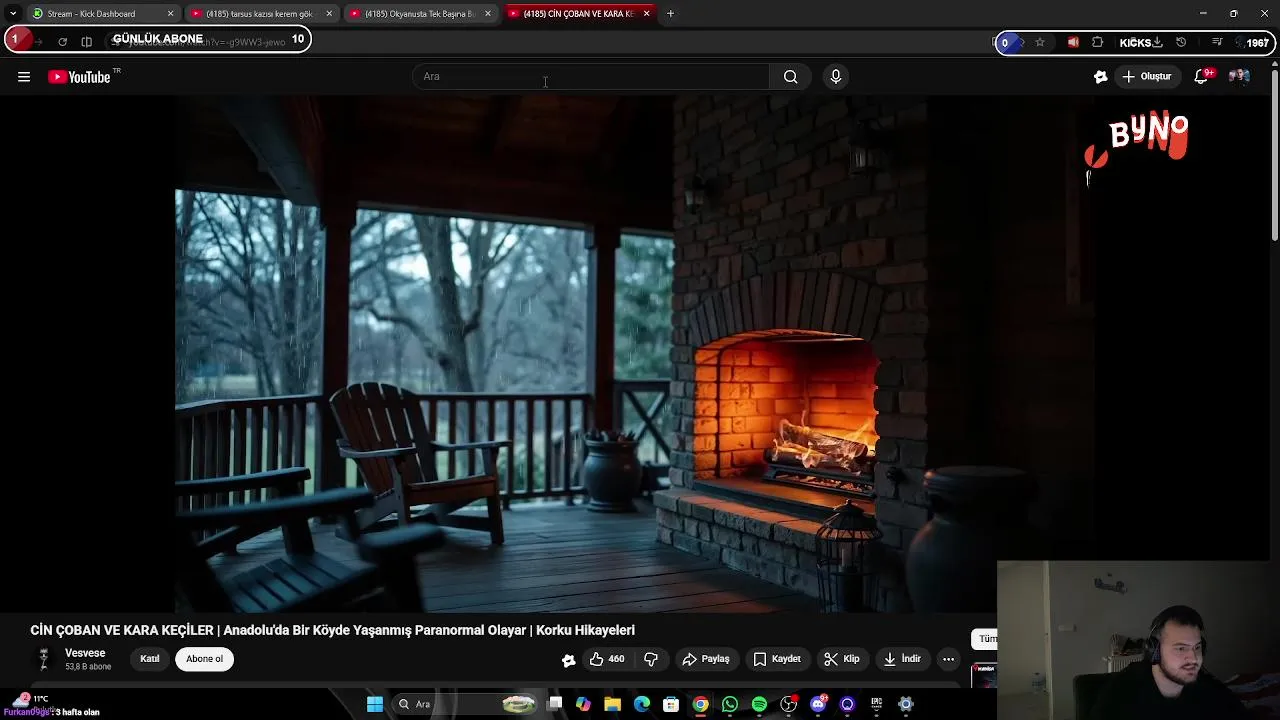
Task: Switch to the Okyanusta Tek Başına tab
Action: click(x=422, y=14)
